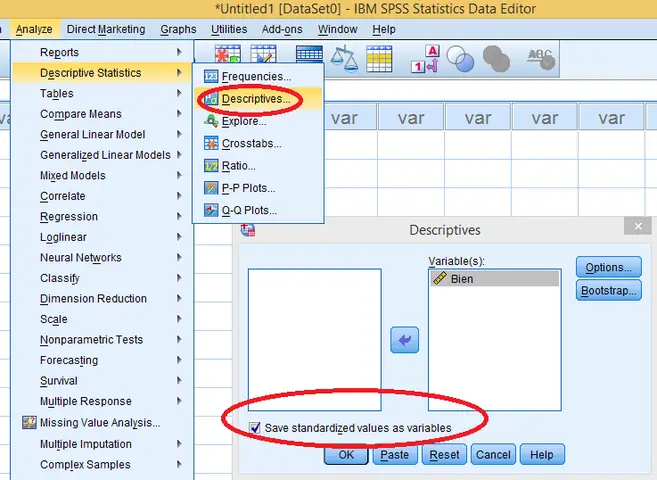This screenshot has height=480, width=657.
Task: Choose Classify menu entry
Action: click(102, 278)
